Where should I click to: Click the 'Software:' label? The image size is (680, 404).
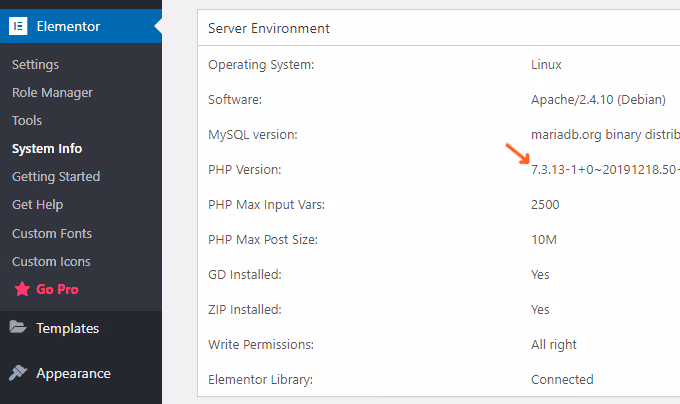(x=235, y=100)
